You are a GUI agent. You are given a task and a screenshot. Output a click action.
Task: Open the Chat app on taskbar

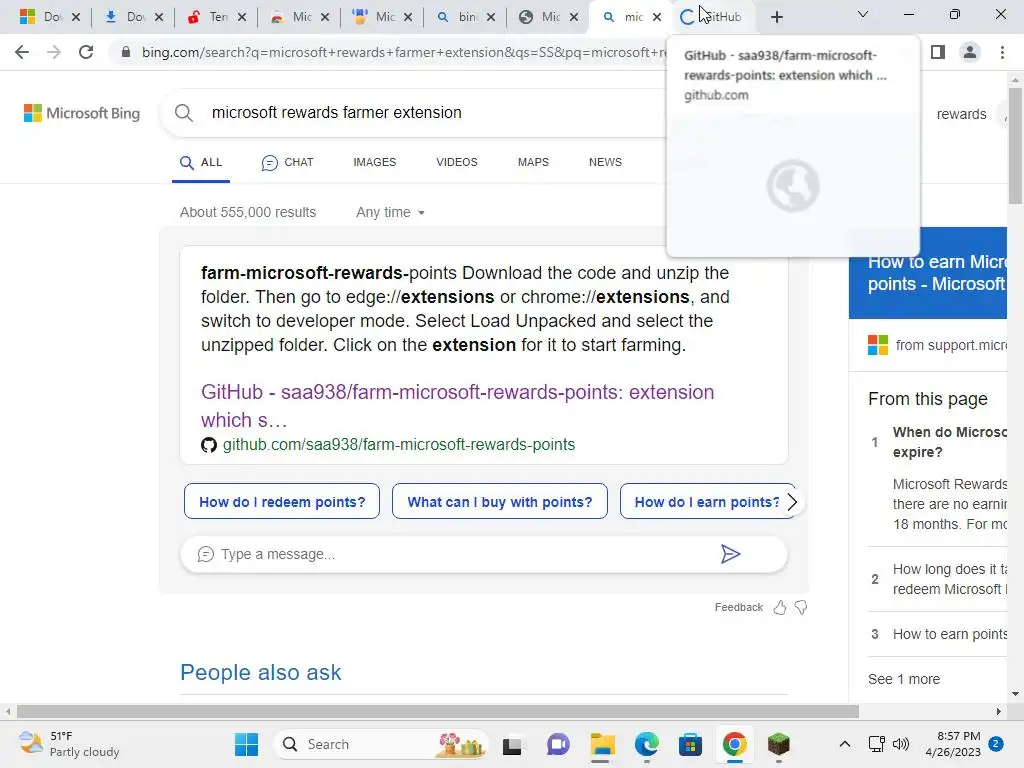(558, 744)
